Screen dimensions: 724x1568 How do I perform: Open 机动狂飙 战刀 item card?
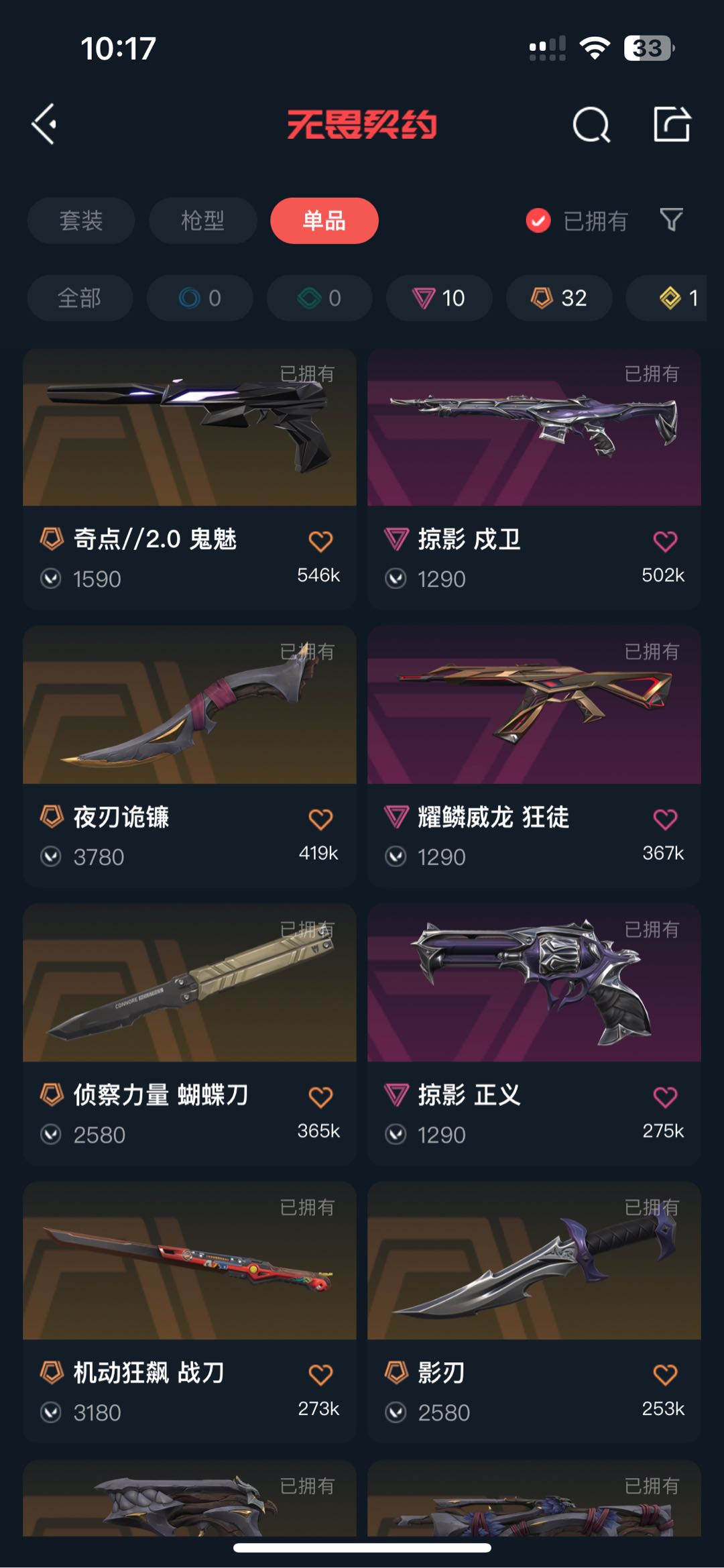point(190,1312)
